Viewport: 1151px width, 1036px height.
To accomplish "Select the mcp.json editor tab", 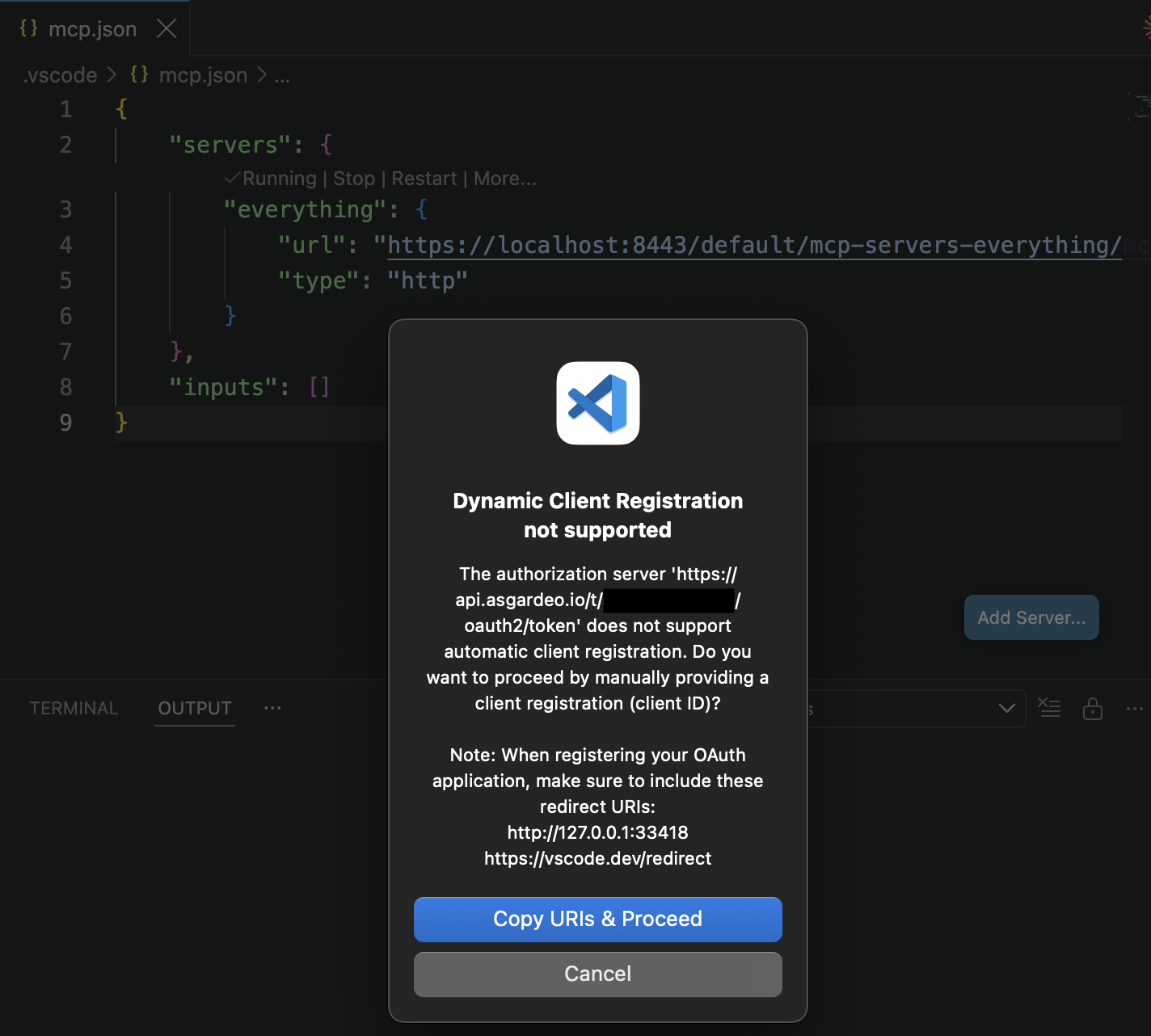I will pyautogui.click(x=93, y=29).
